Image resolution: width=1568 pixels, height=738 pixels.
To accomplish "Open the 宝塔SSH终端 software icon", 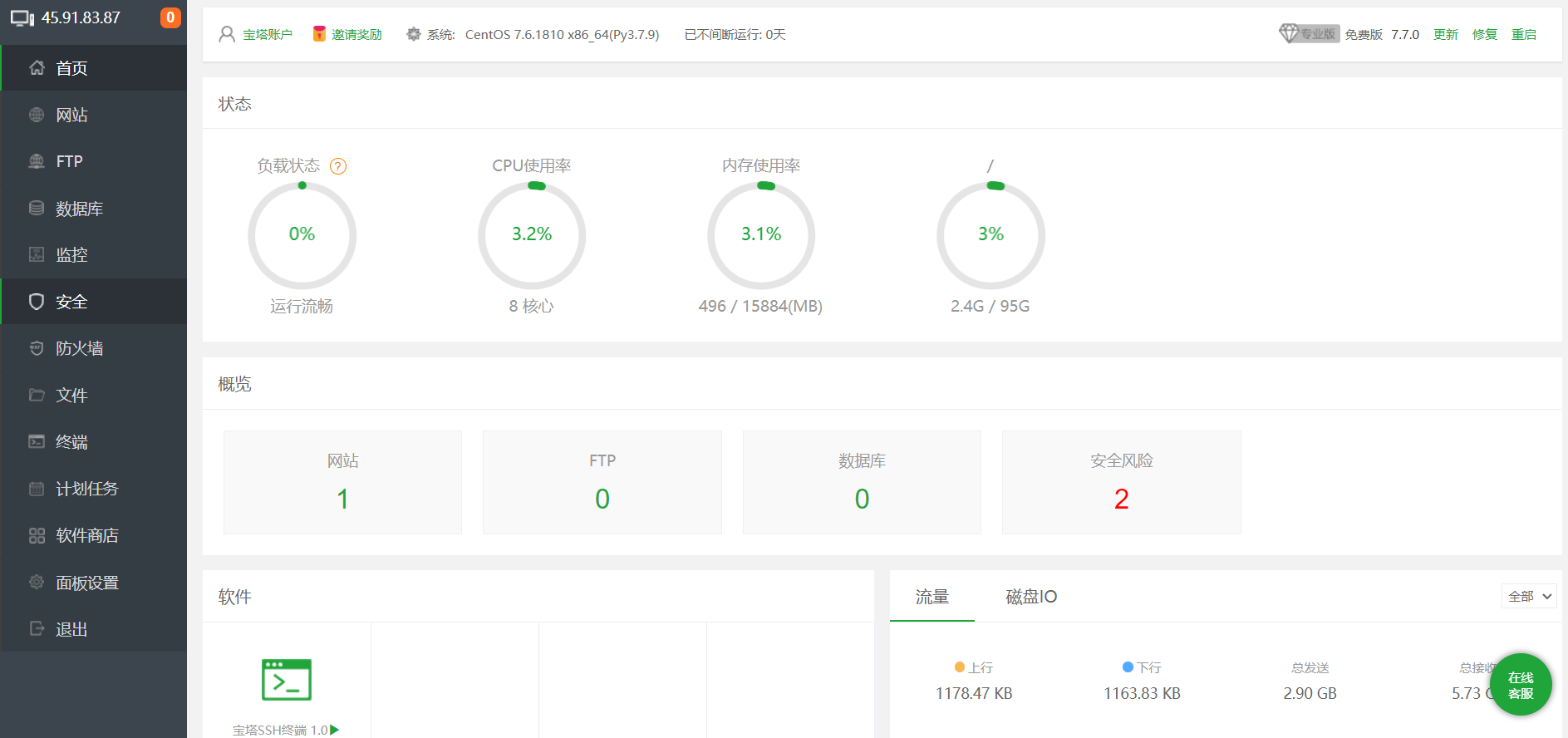I will (x=287, y=680).
